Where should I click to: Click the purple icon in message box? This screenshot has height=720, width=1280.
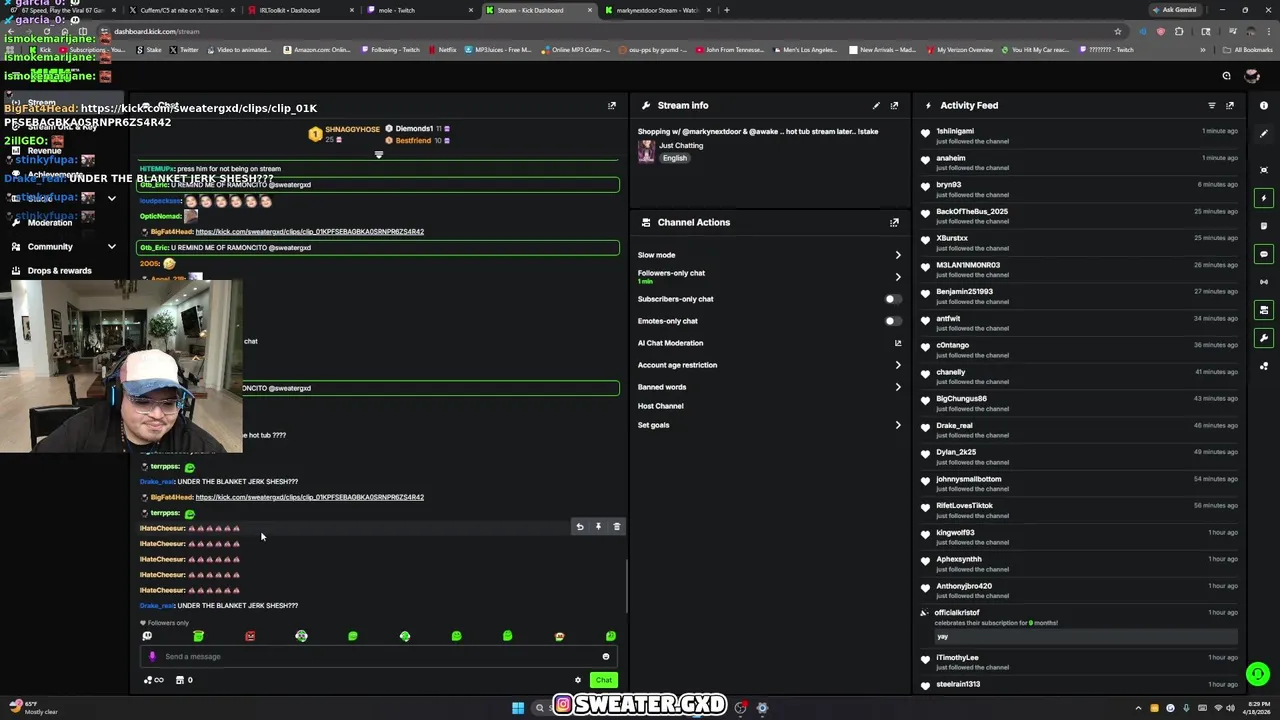tap(152, 657)
